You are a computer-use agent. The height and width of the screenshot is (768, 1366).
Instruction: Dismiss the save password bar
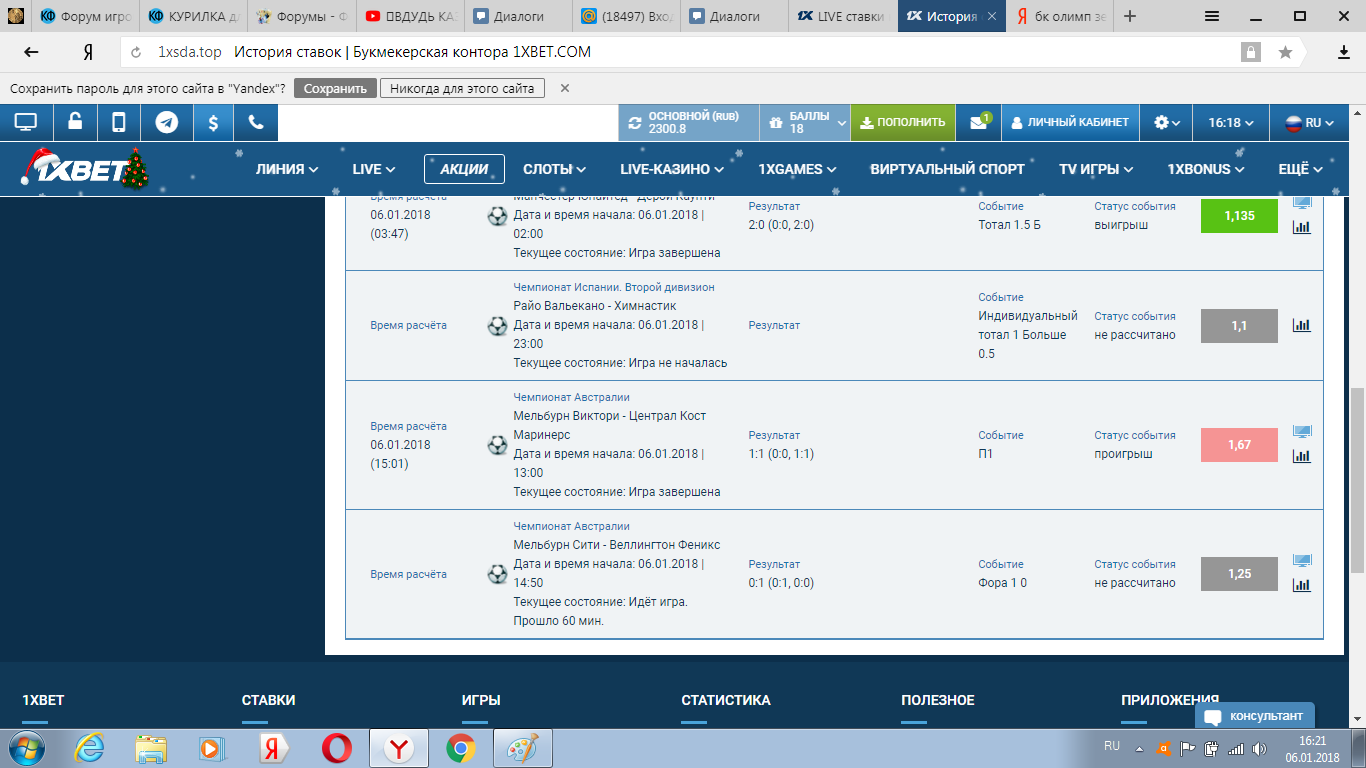(x=565, y=88)
